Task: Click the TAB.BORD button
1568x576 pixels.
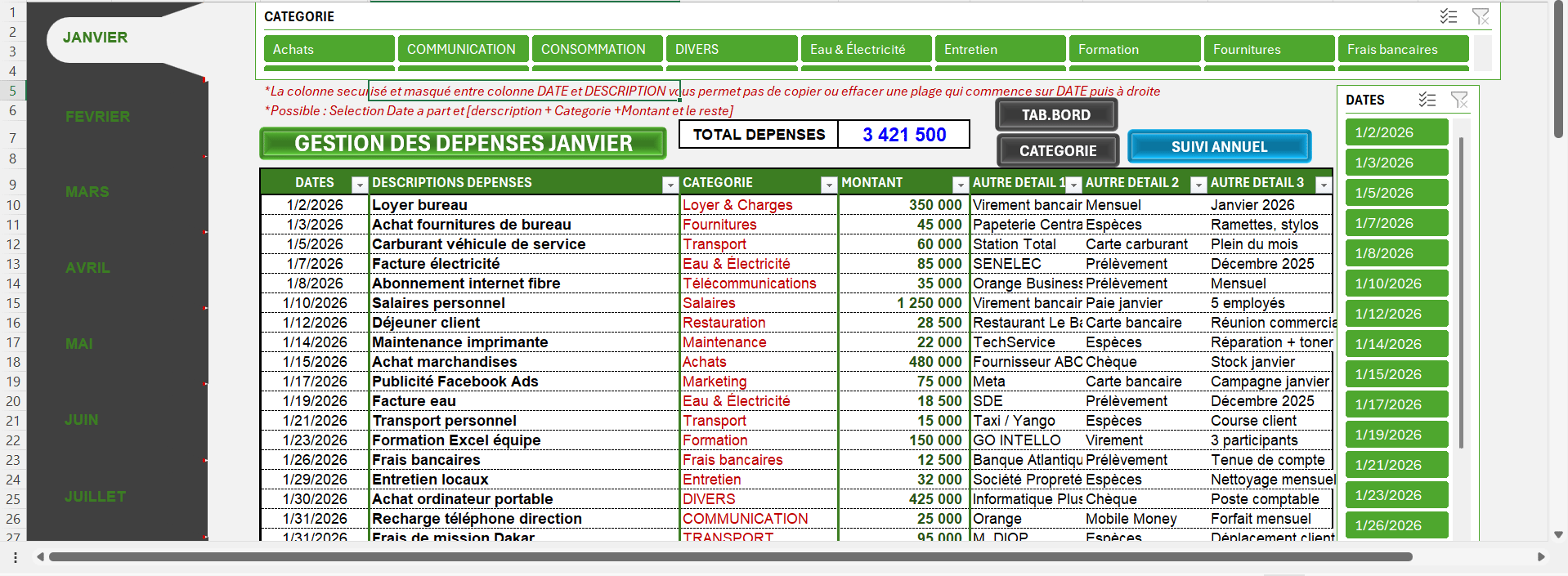Action: click(1056, 115)
